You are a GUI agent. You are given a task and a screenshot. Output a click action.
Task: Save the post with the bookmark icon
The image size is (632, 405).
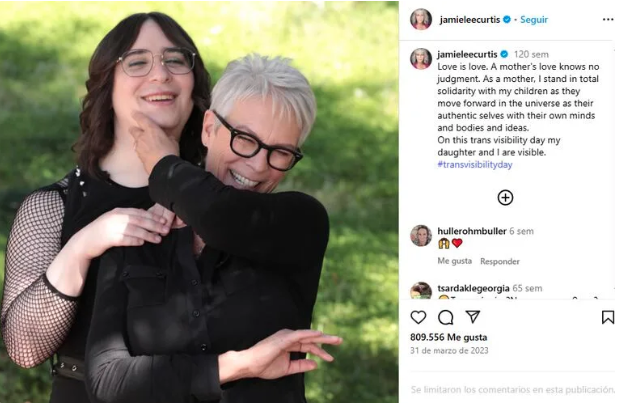click(x=608, y=317)
